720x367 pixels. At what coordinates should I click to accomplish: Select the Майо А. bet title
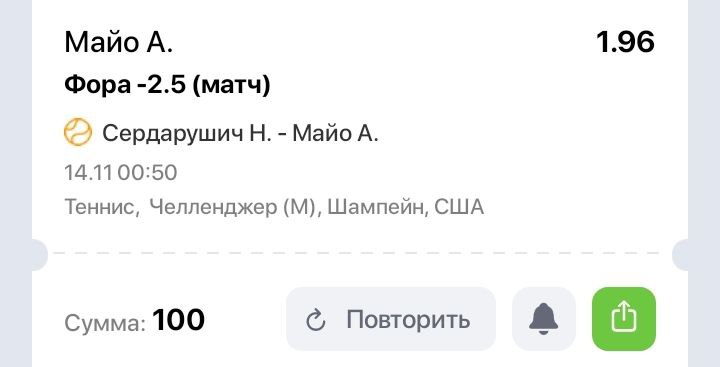coord(118,42)
